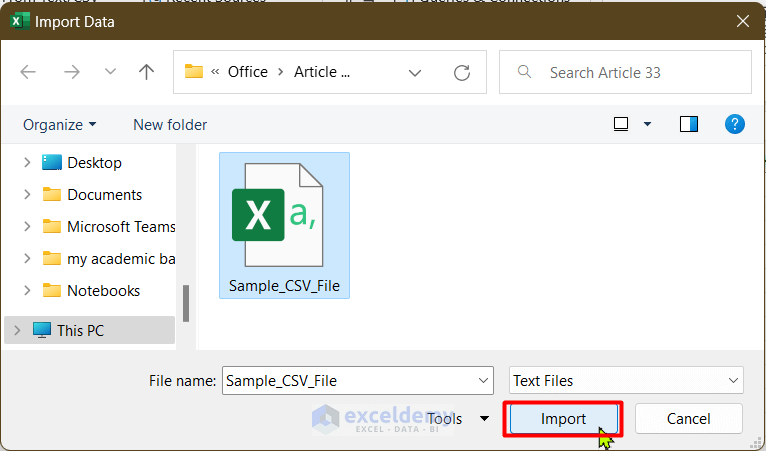Open the Help question mark icon
766x451 pixels.
coord(735,124)
